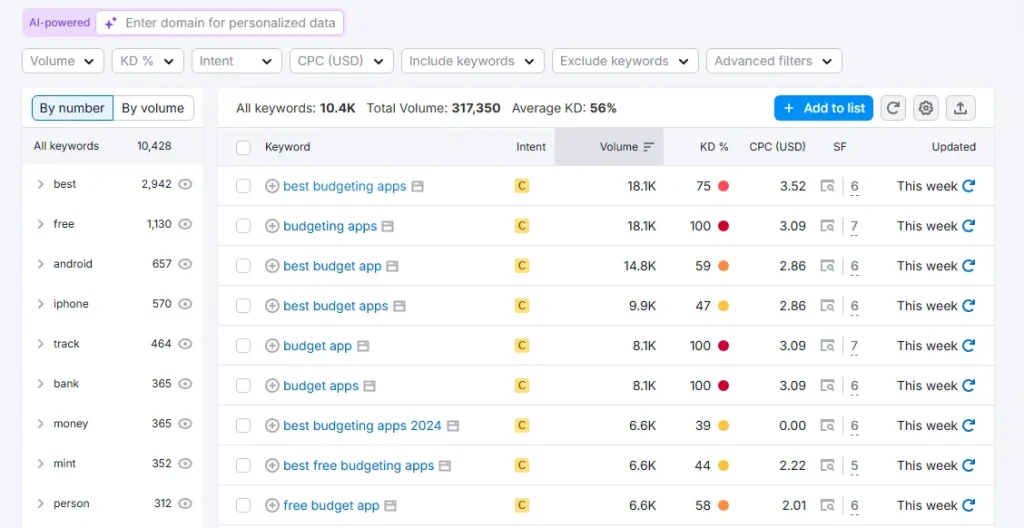Open the 'best budgeting apps' keyword link
The height and width of the screenshot is (528, 1024).
345,186
